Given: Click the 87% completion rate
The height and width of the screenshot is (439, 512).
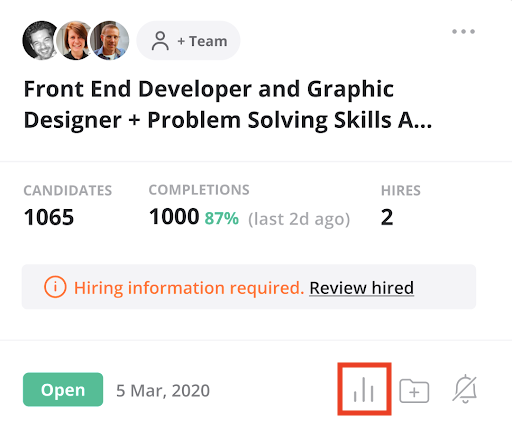Looking at the screenshot, I should (x=222, y=219).
